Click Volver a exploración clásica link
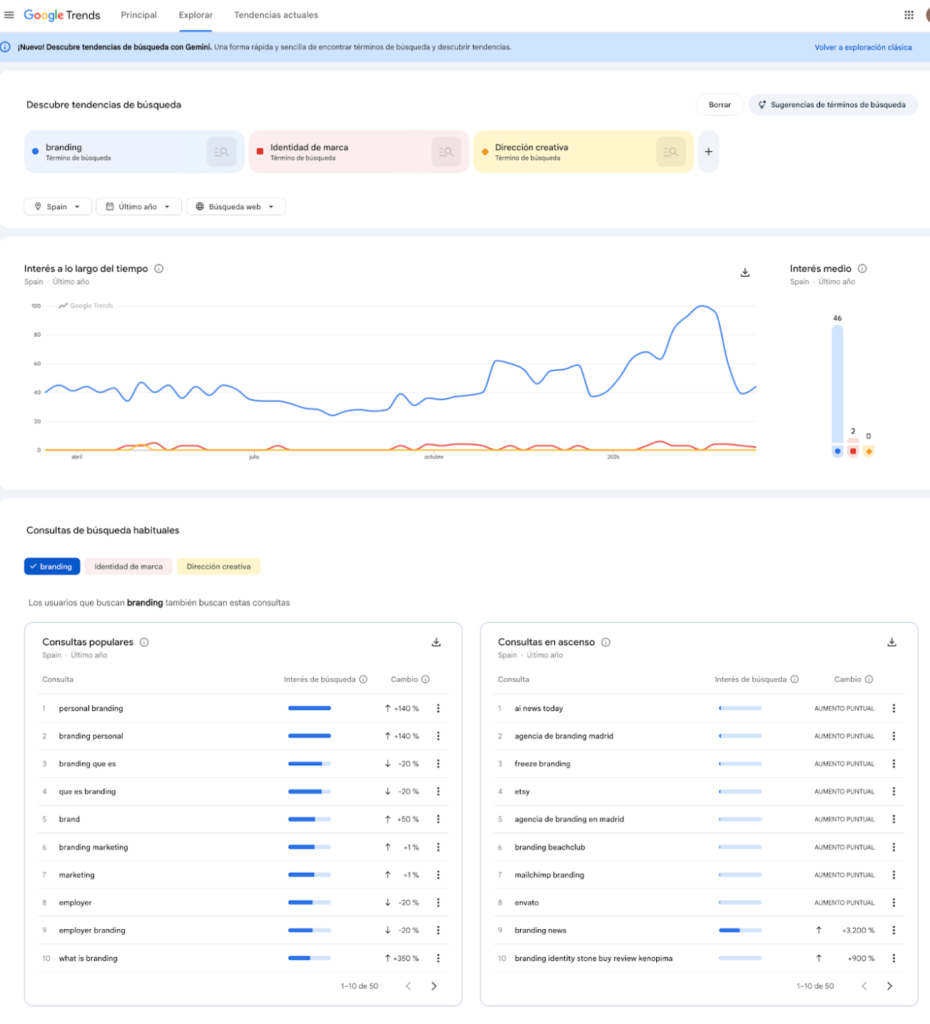This screenshot has height=1024, width=930. tap(862, 47)
